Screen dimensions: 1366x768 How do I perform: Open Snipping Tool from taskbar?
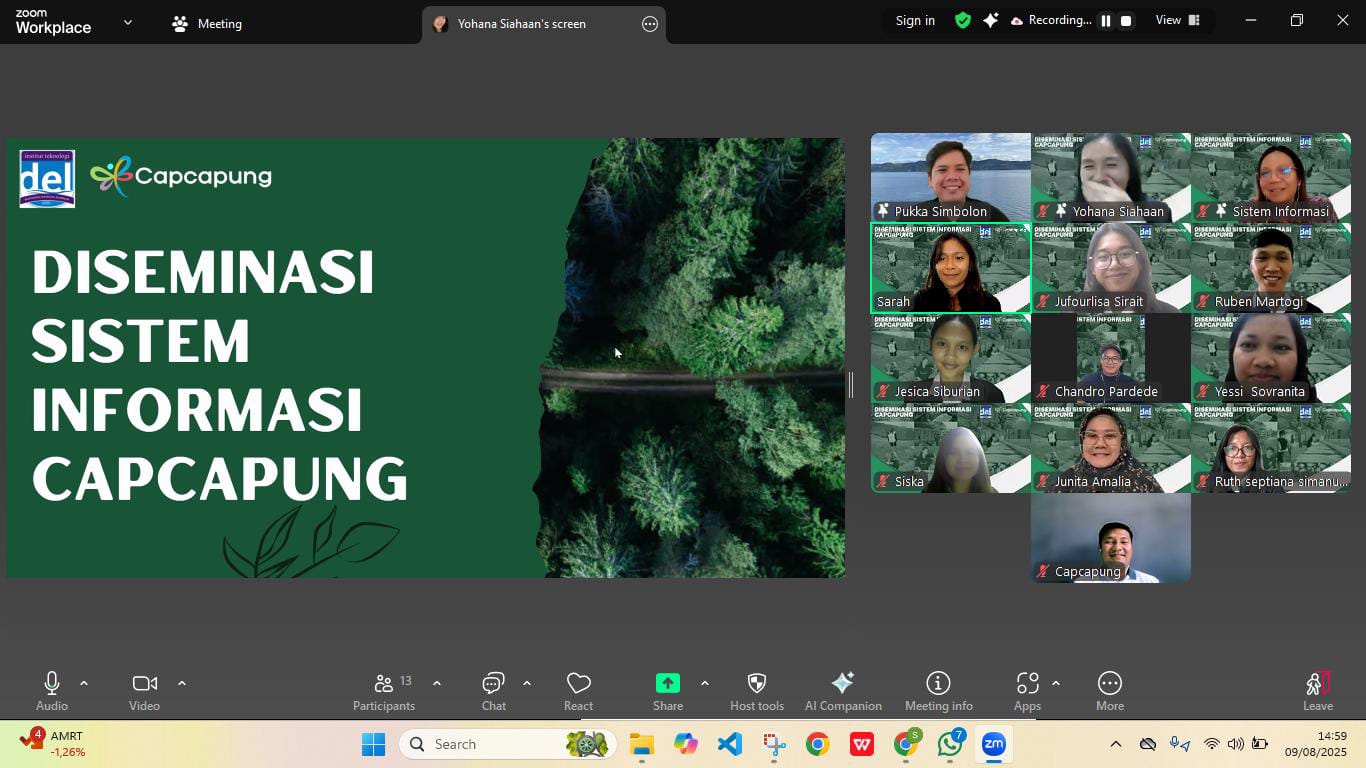774,744
